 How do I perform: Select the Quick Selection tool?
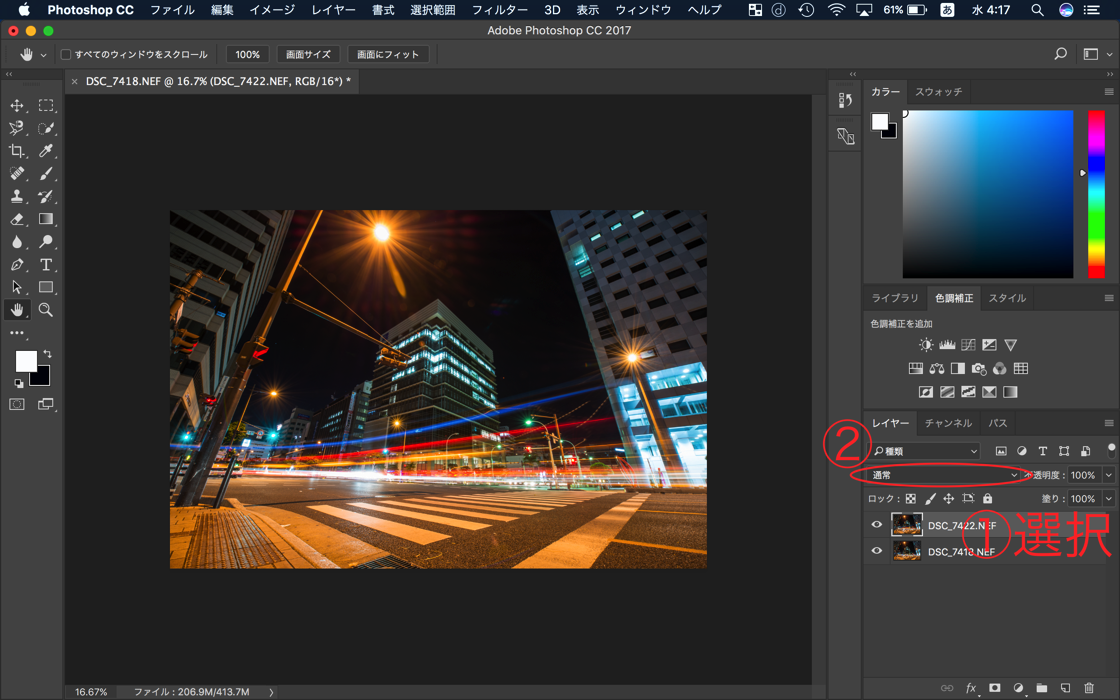pyautogui.click(x=46, y=129)
